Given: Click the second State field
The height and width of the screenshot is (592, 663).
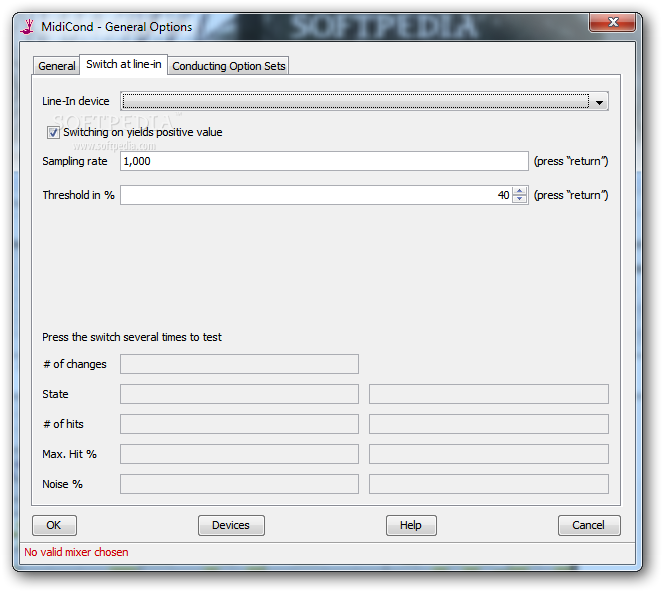Looking at the screenshot, I should click(x=489, y=394).
